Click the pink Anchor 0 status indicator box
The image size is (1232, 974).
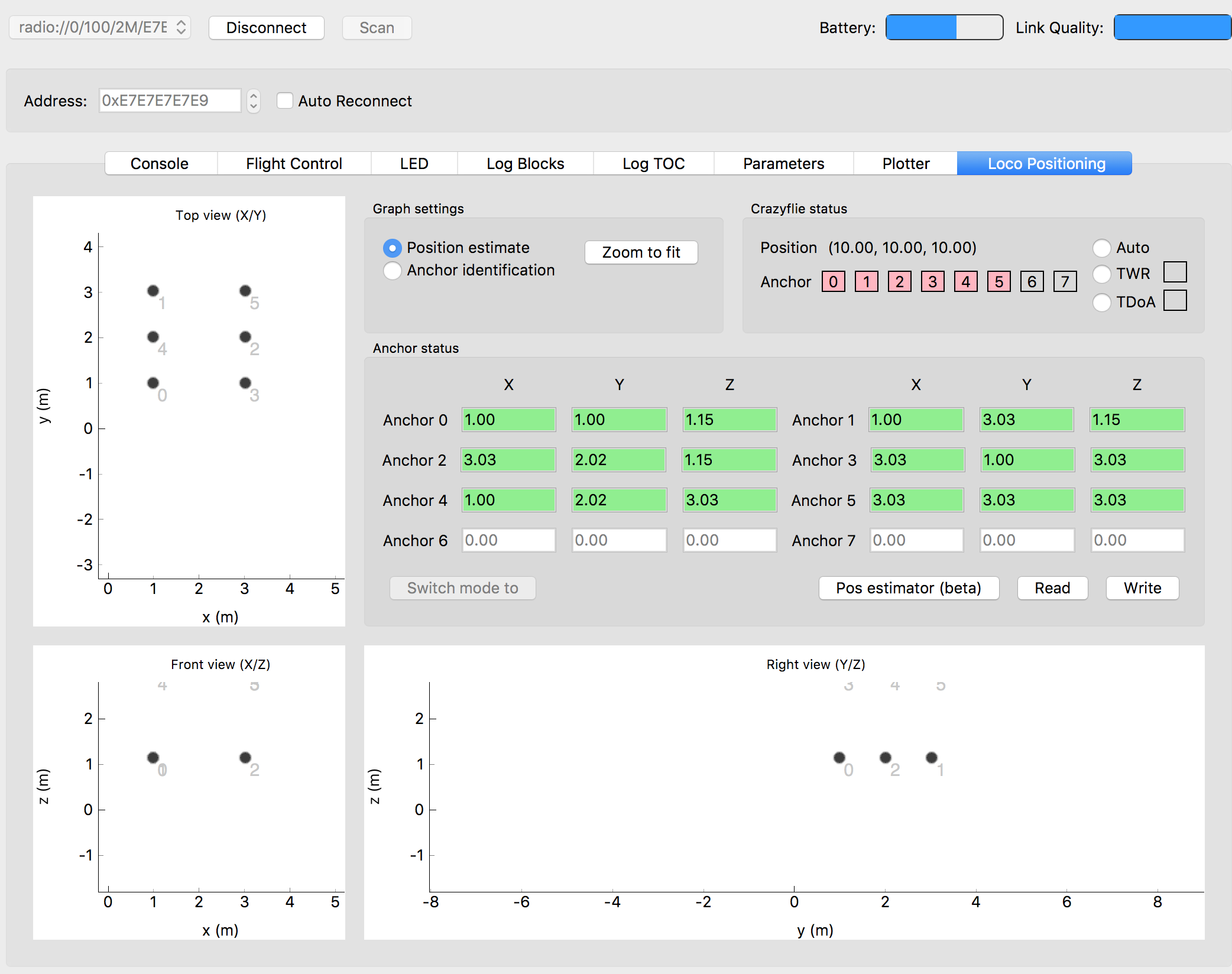click(x=833, y=281)
